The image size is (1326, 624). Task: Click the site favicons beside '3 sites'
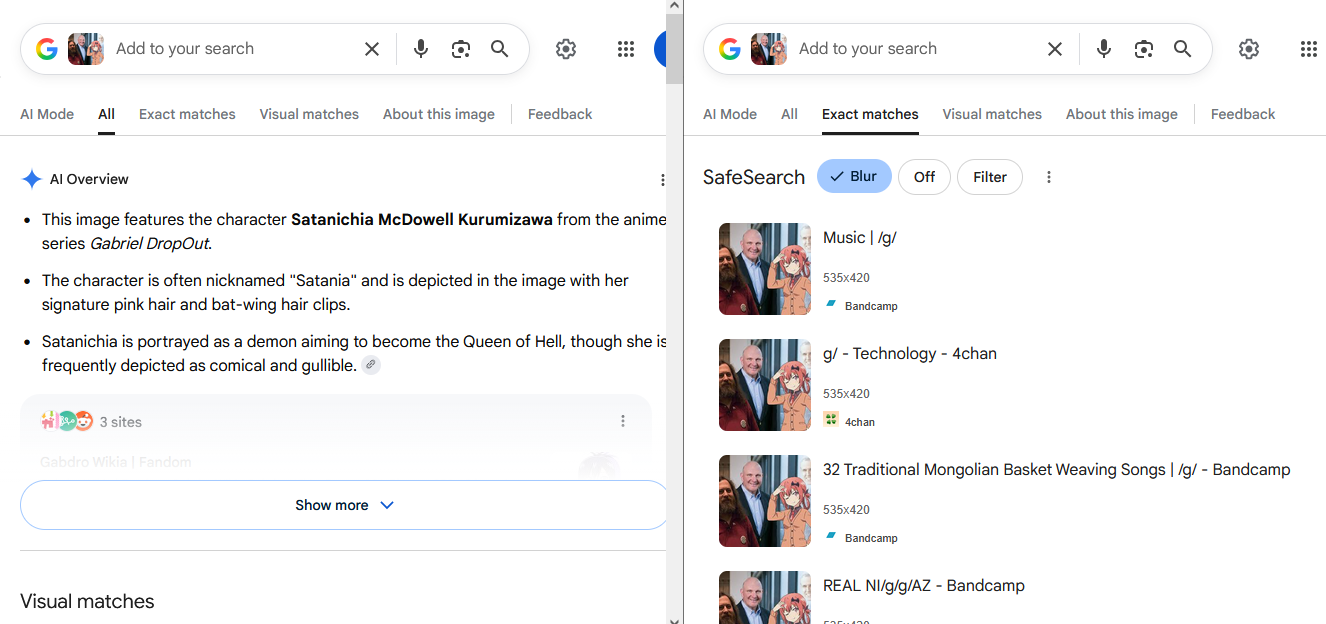point(66,421)
